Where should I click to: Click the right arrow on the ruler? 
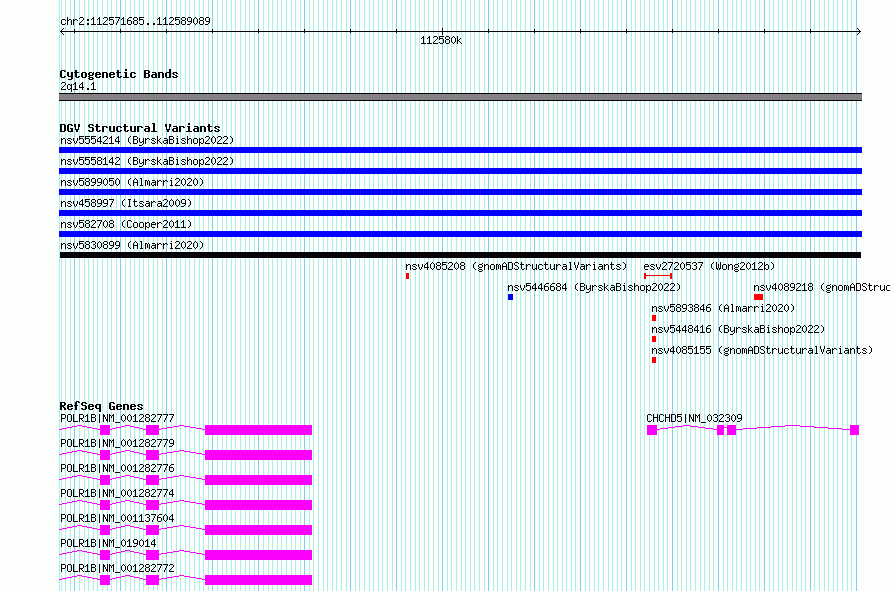(859, 31)
